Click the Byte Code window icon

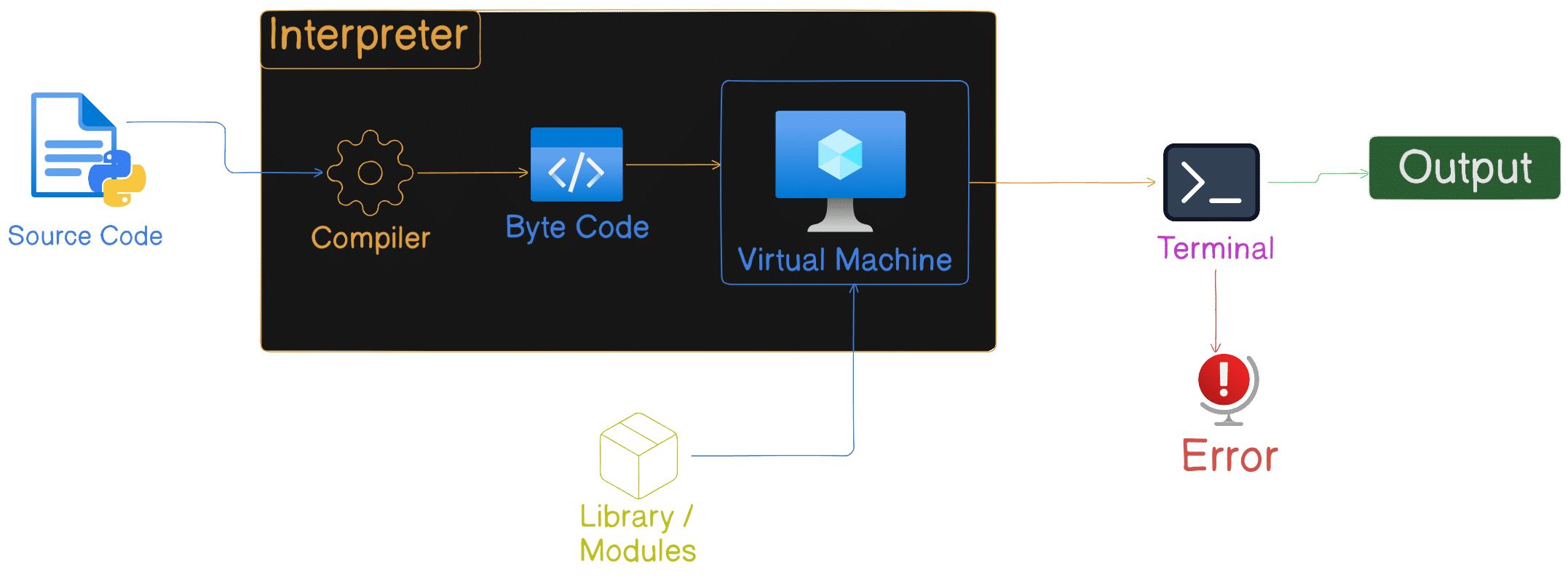tap(577, 165)
